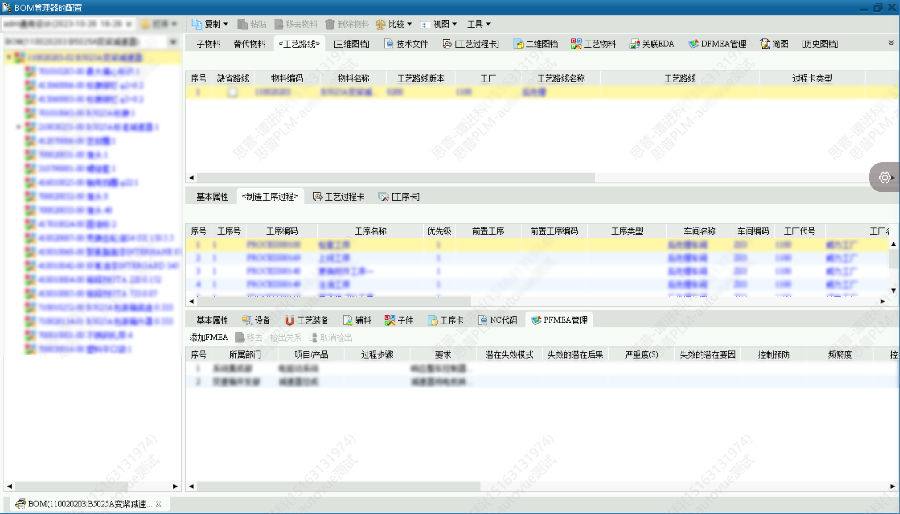The image size is (900, 514).
Task: Open the 视图 dropdown arrow
Action: [x=455, y=24]
